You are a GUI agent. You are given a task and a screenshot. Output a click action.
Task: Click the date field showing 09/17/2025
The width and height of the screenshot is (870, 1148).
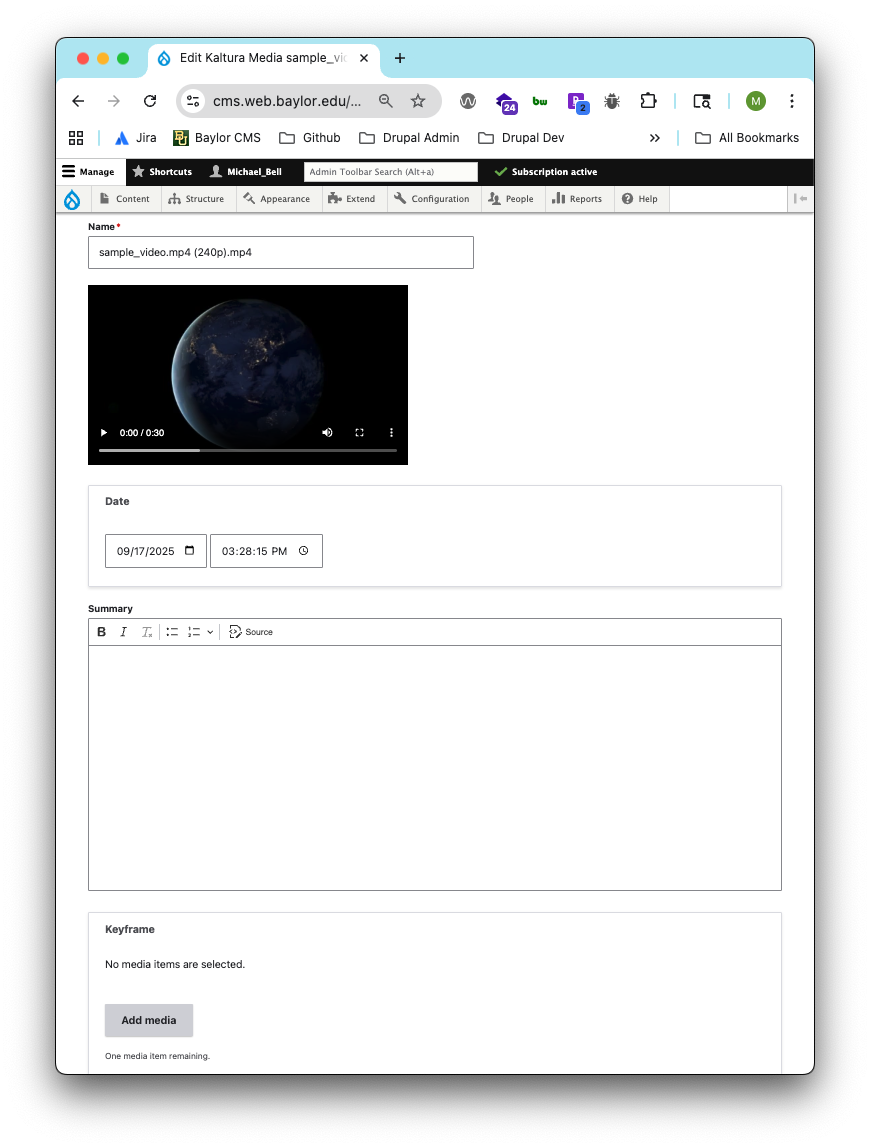156,551
